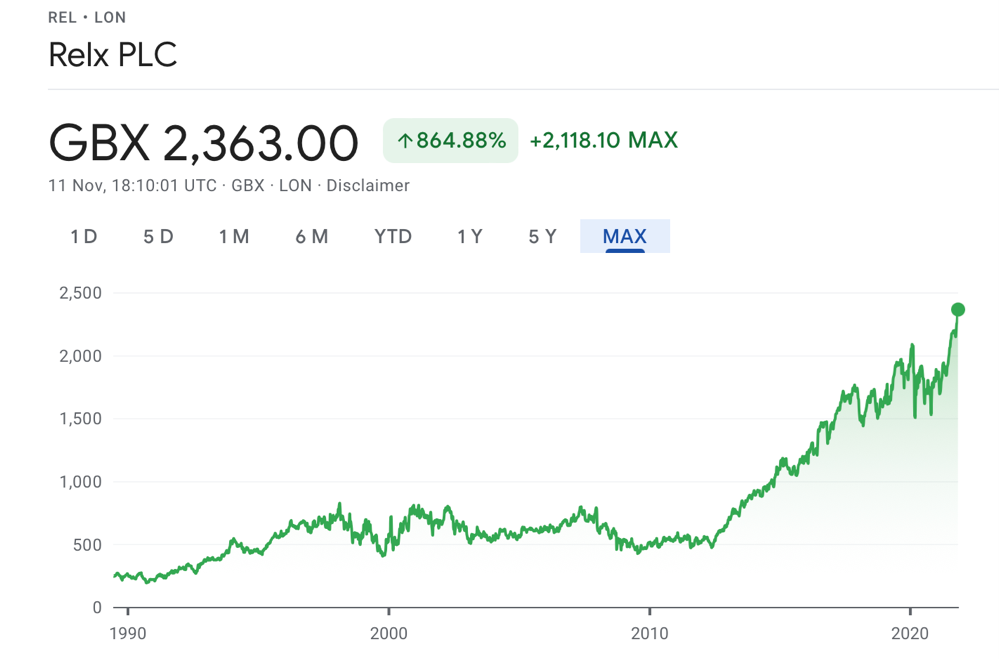Click the REL • LON ticker label
999x659 pixels.
[x=87, y=18]
